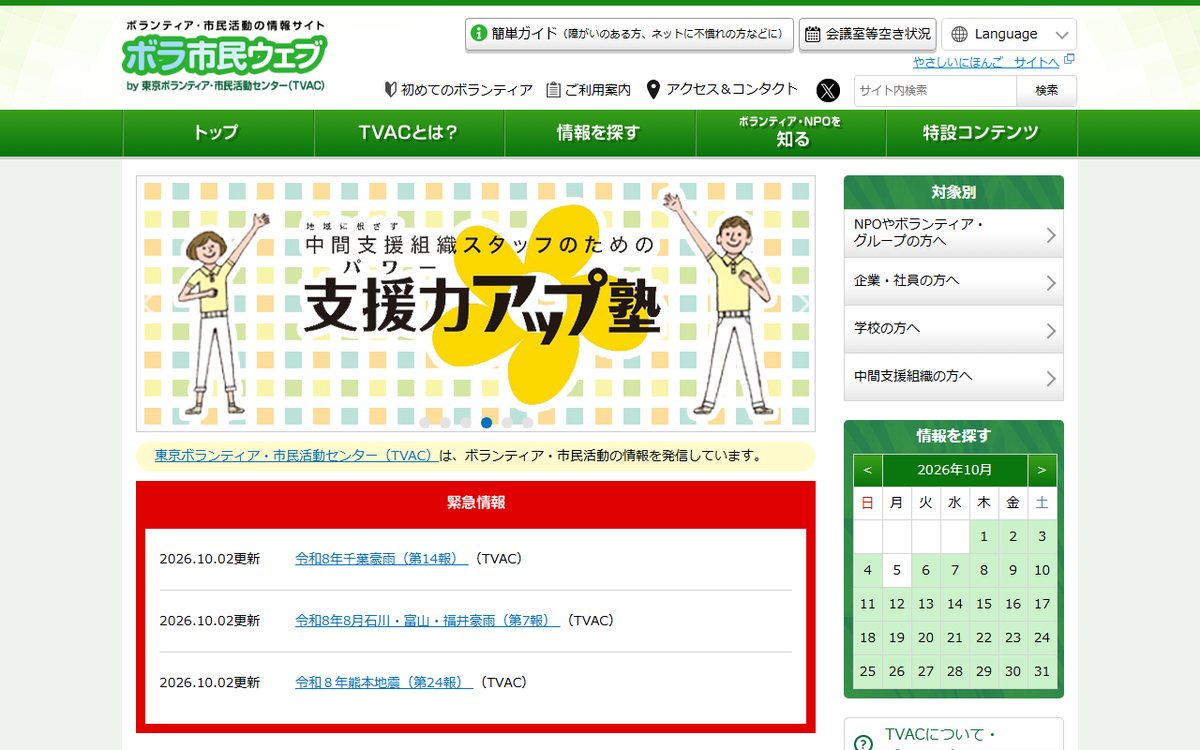Select 情報を探す navigation item
Screen dimensions: 1200x750
tap(600, 133)
